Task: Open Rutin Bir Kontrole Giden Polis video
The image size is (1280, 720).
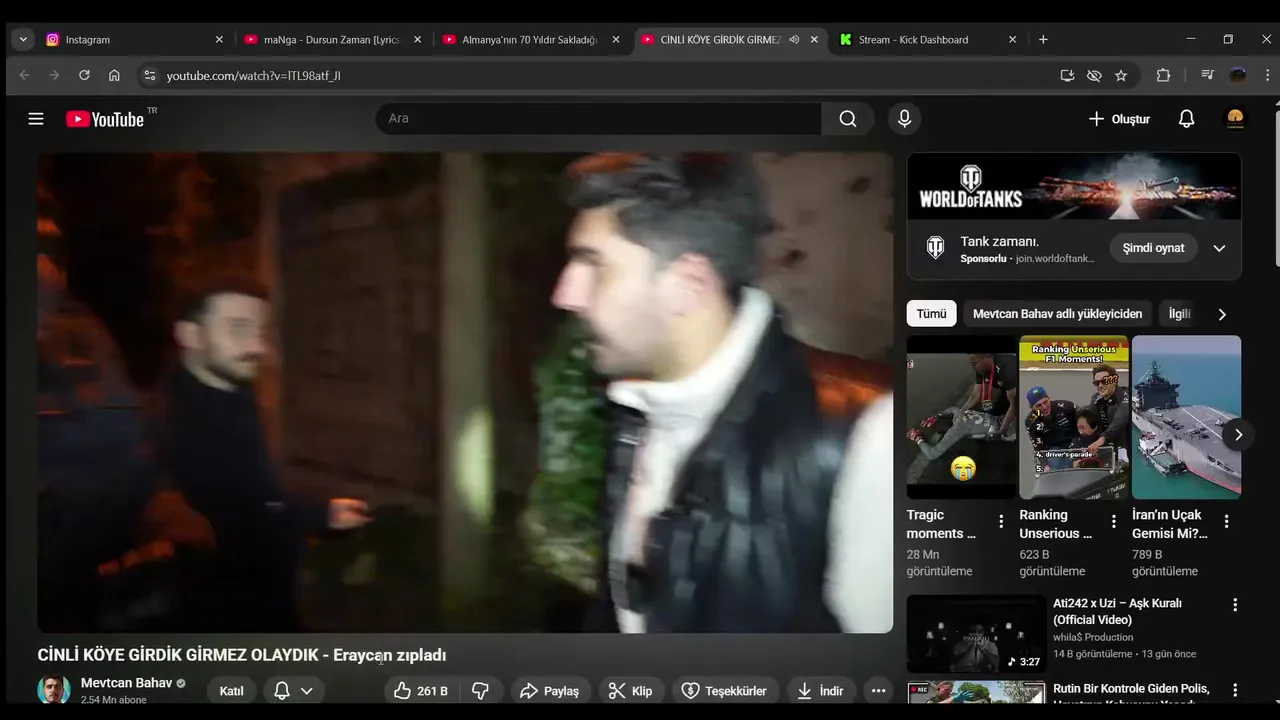Action: click(x=1131, y=694)
